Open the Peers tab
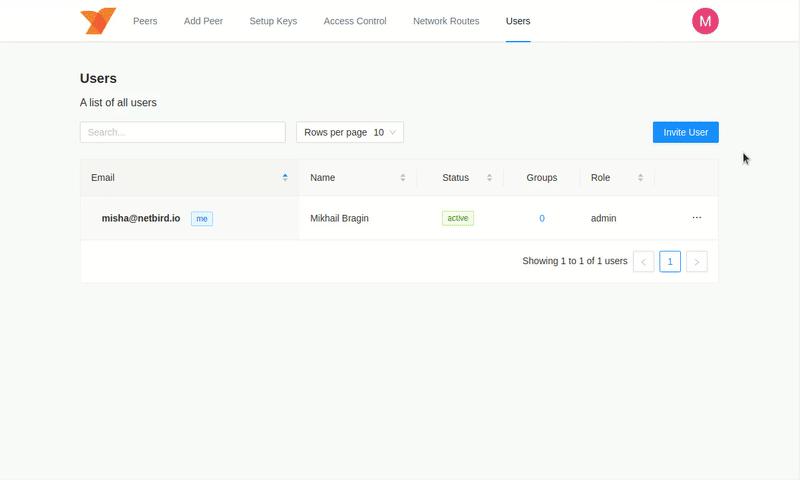The height and width of the screenshot is (480, 800). click(145, 21)
